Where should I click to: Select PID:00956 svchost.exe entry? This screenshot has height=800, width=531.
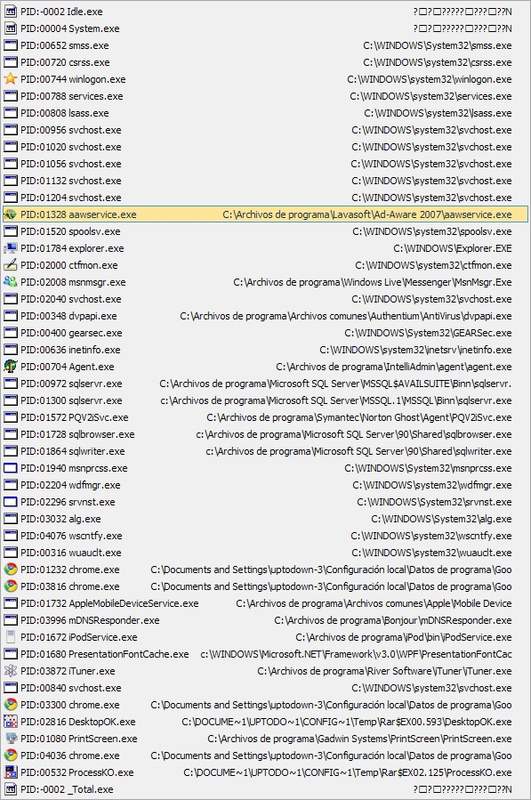(265, 130)
